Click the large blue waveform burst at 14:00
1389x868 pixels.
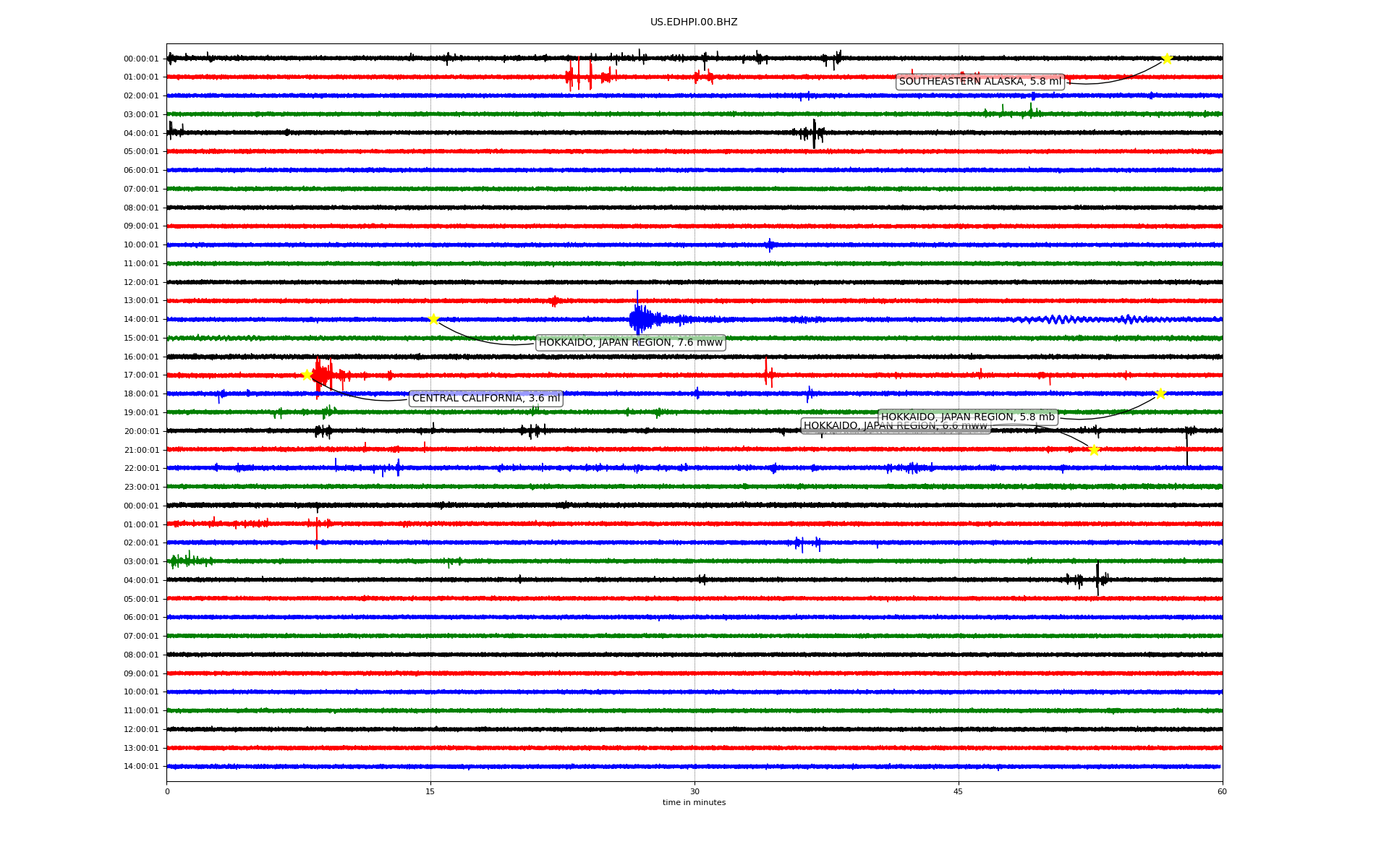[639, 319]
